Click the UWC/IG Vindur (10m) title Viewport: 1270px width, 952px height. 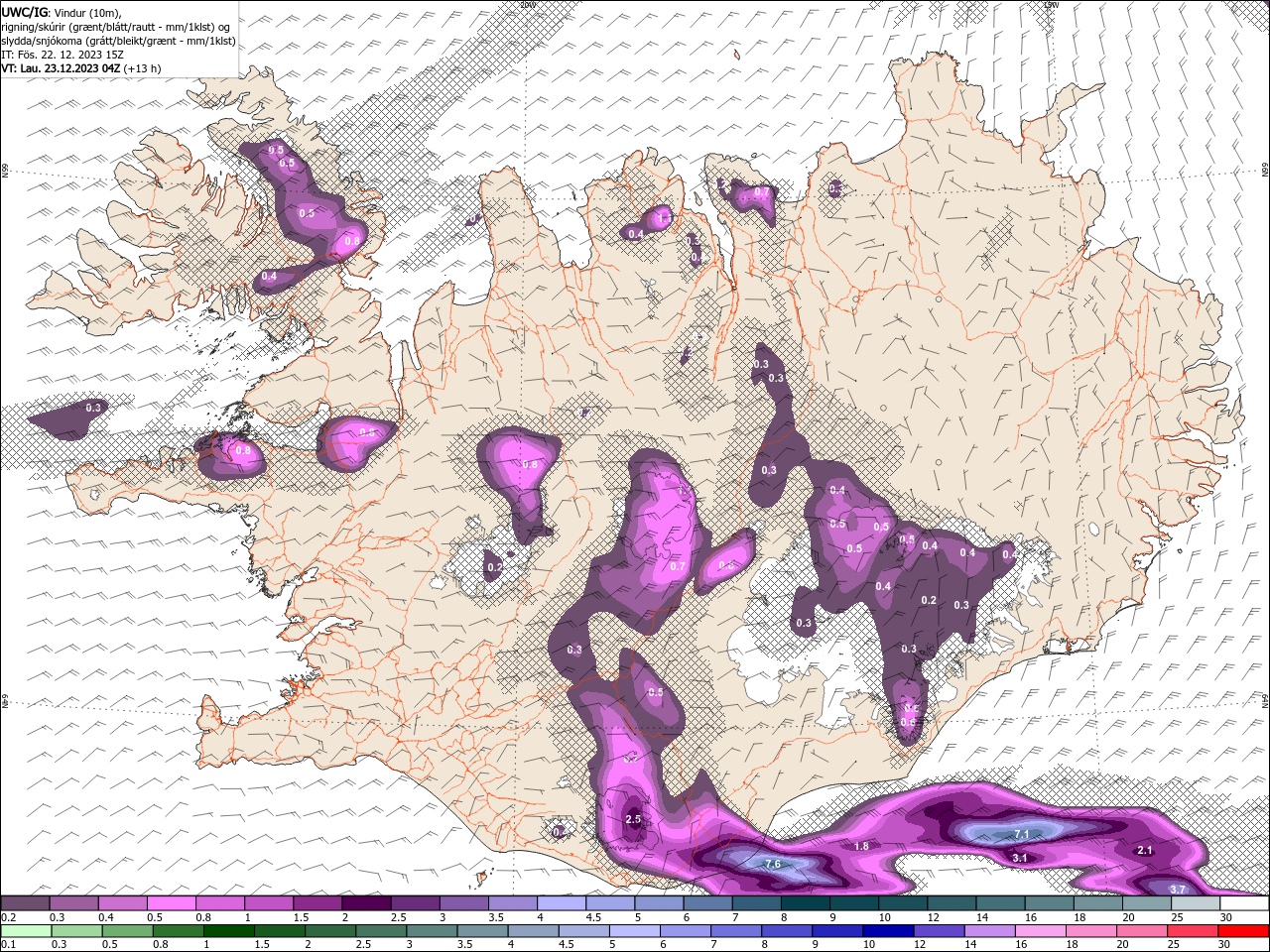pos(62,11)
